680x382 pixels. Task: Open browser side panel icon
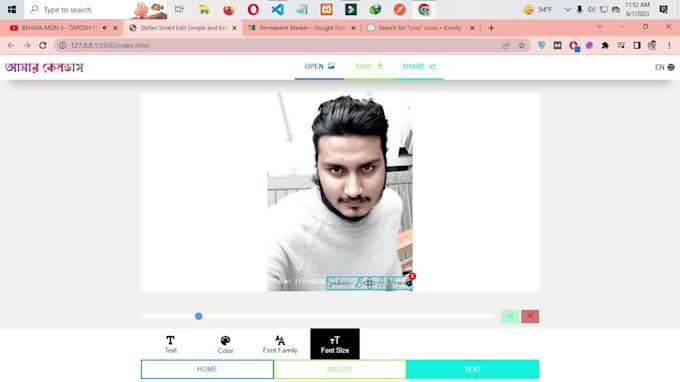click(x=637, y=45)
